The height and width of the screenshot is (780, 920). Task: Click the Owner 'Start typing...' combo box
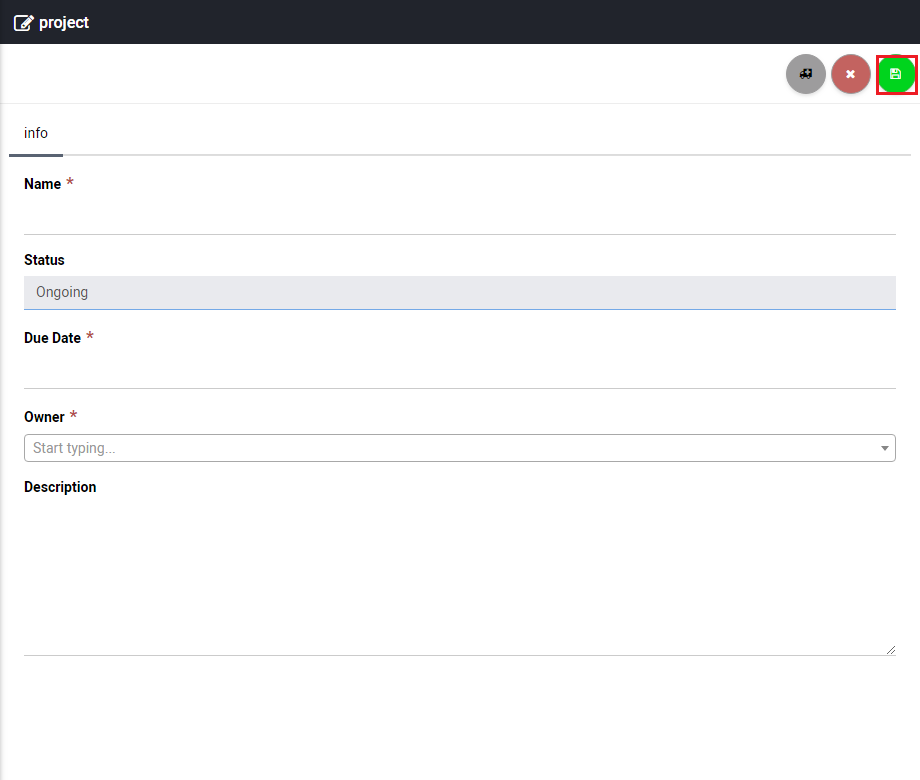(450, 448)
